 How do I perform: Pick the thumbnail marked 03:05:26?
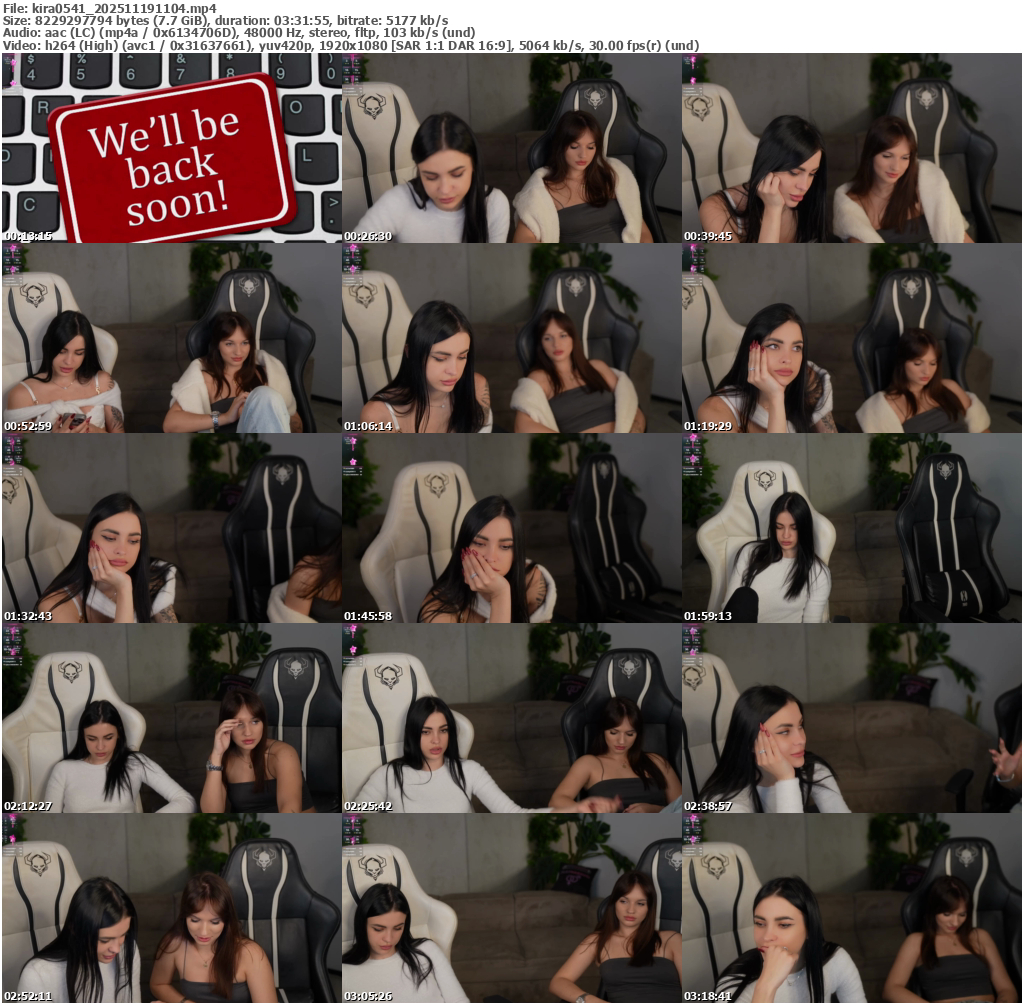[x=511, y=908]
